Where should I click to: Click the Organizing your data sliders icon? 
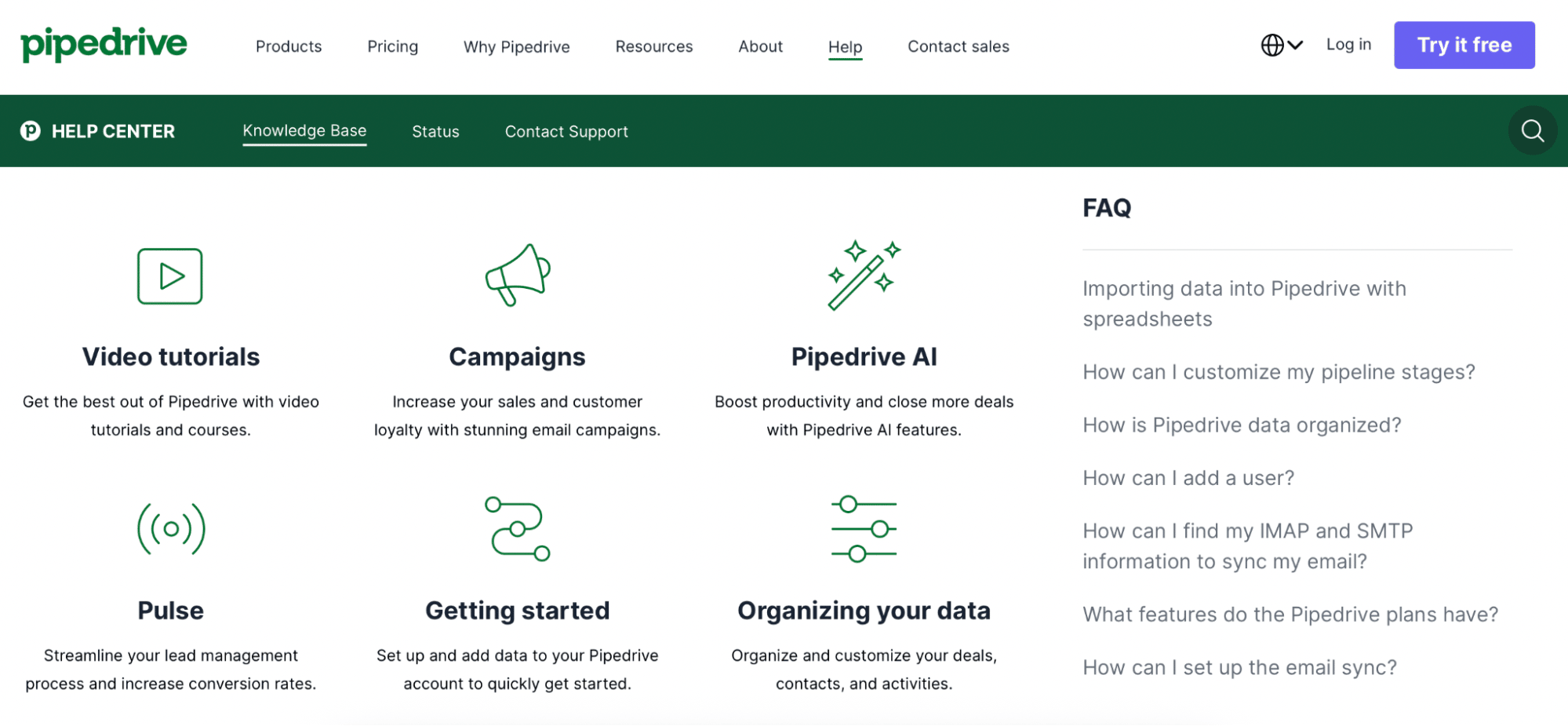864,529
